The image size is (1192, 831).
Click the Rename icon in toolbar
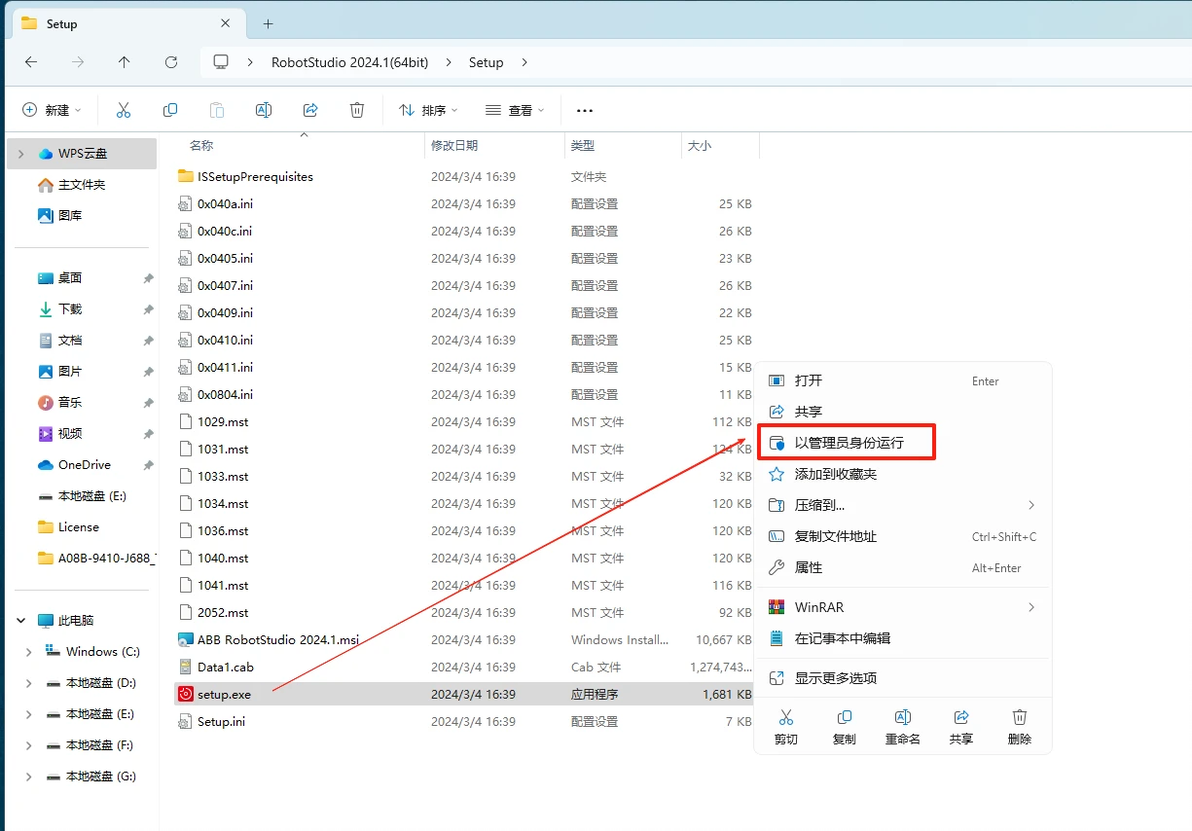(x=264, y=110)
